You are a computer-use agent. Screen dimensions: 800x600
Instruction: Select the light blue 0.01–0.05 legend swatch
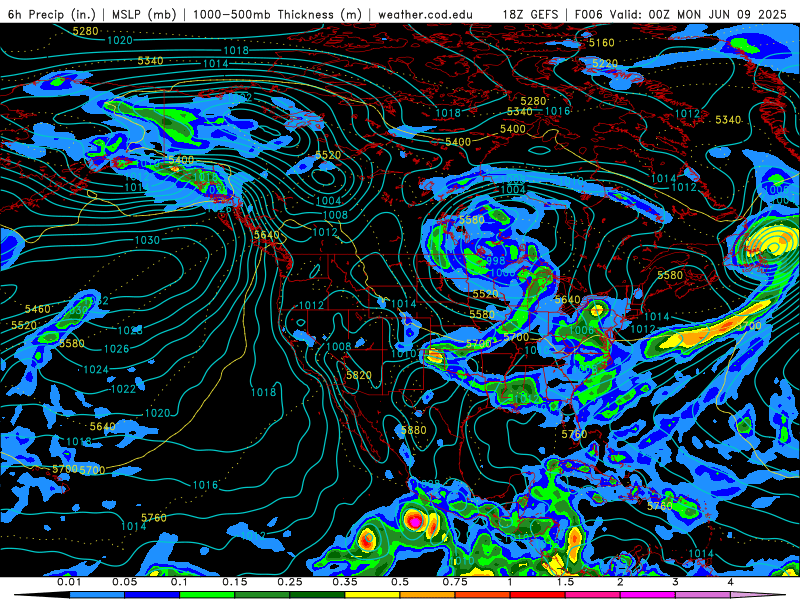[x=97, y=595]
